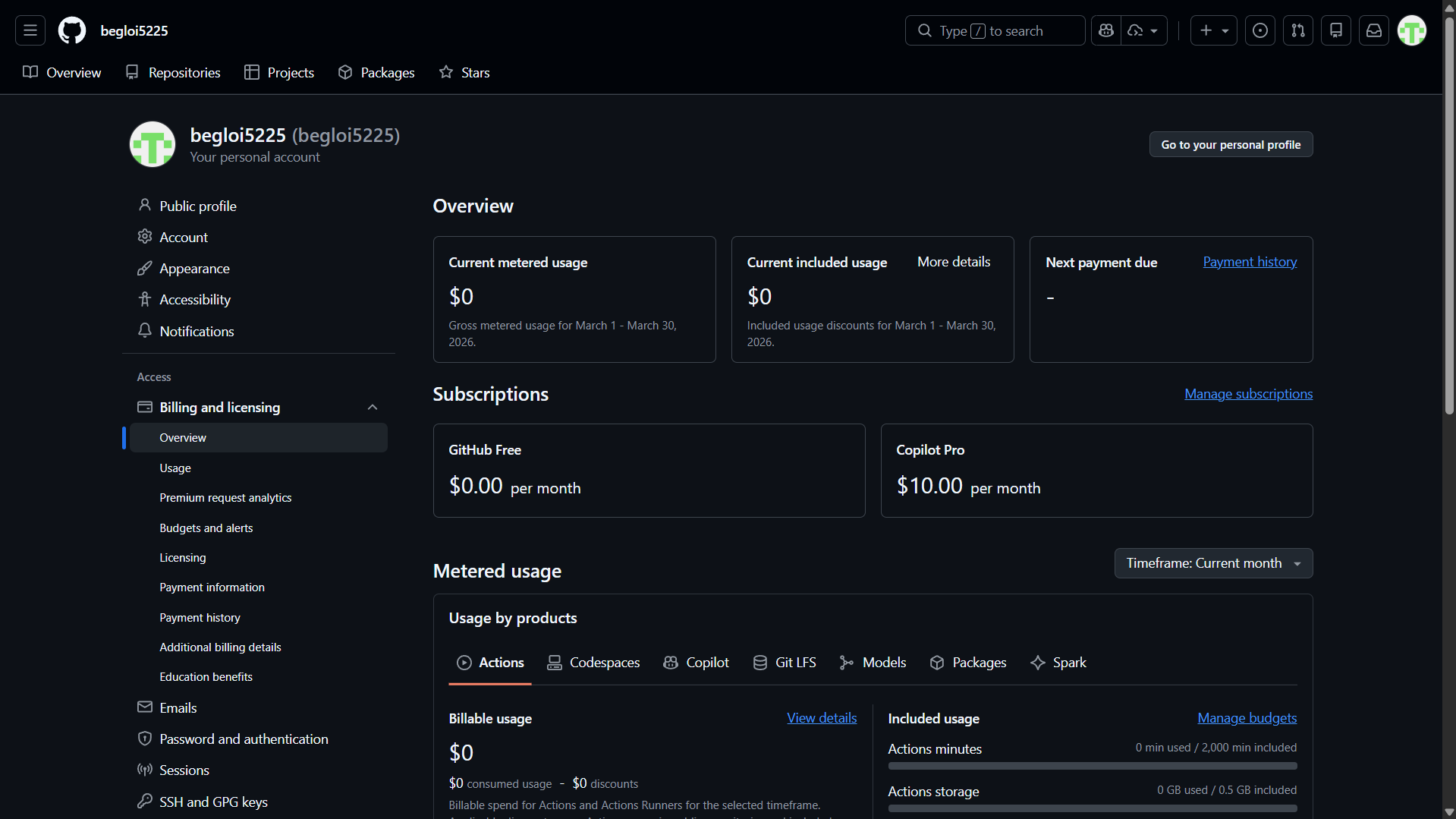
Task: Open the Repositories profile tab
Action: (x=173, y=73)
